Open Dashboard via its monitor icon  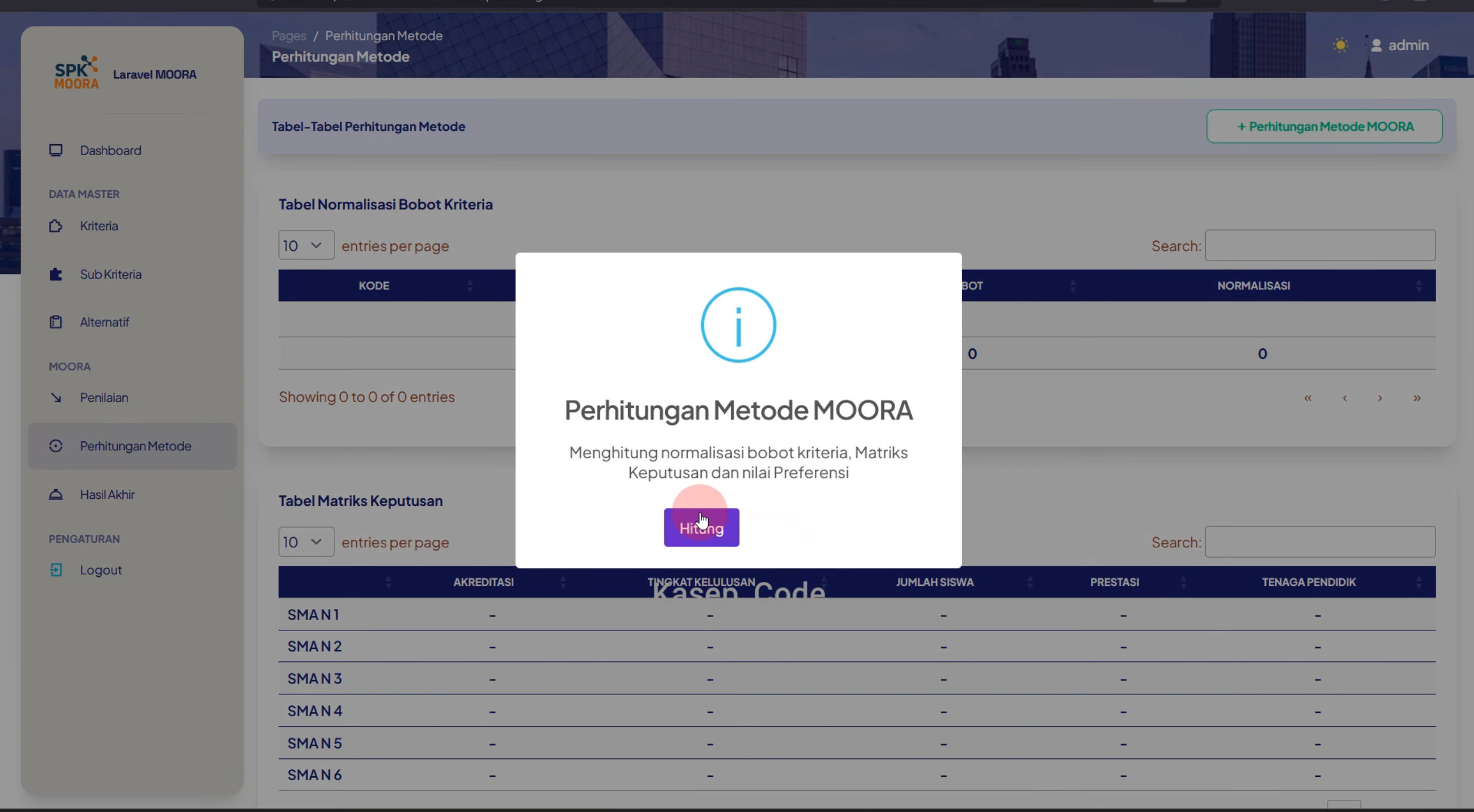[x=55, y=150]
